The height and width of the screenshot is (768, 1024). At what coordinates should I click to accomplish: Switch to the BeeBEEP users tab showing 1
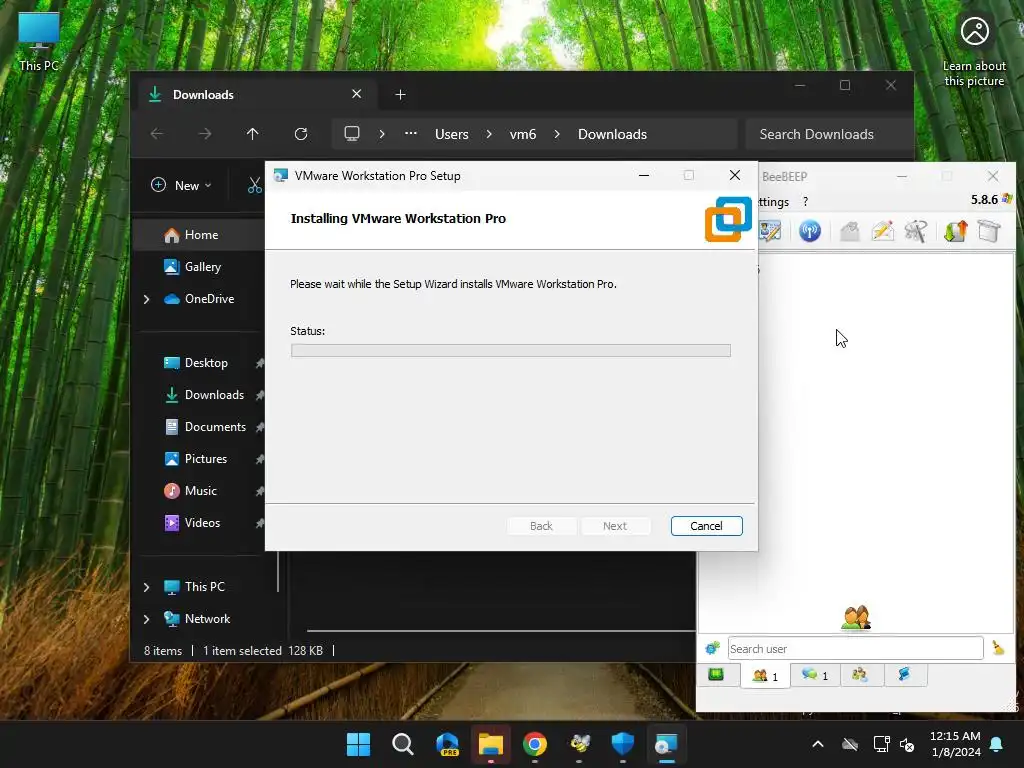pos(765,675)
